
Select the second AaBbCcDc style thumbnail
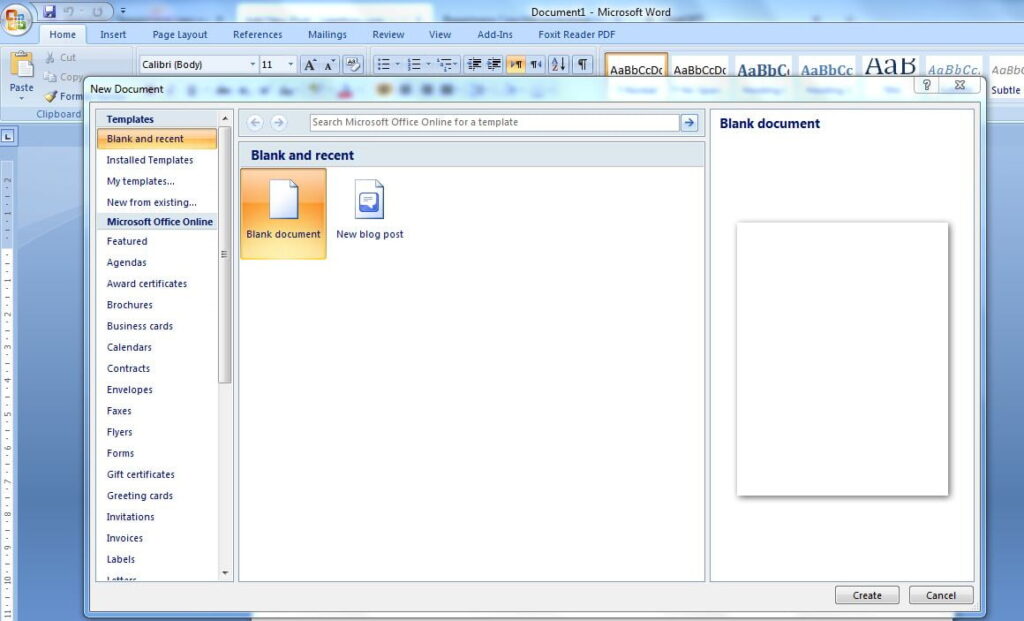(699, 68)
